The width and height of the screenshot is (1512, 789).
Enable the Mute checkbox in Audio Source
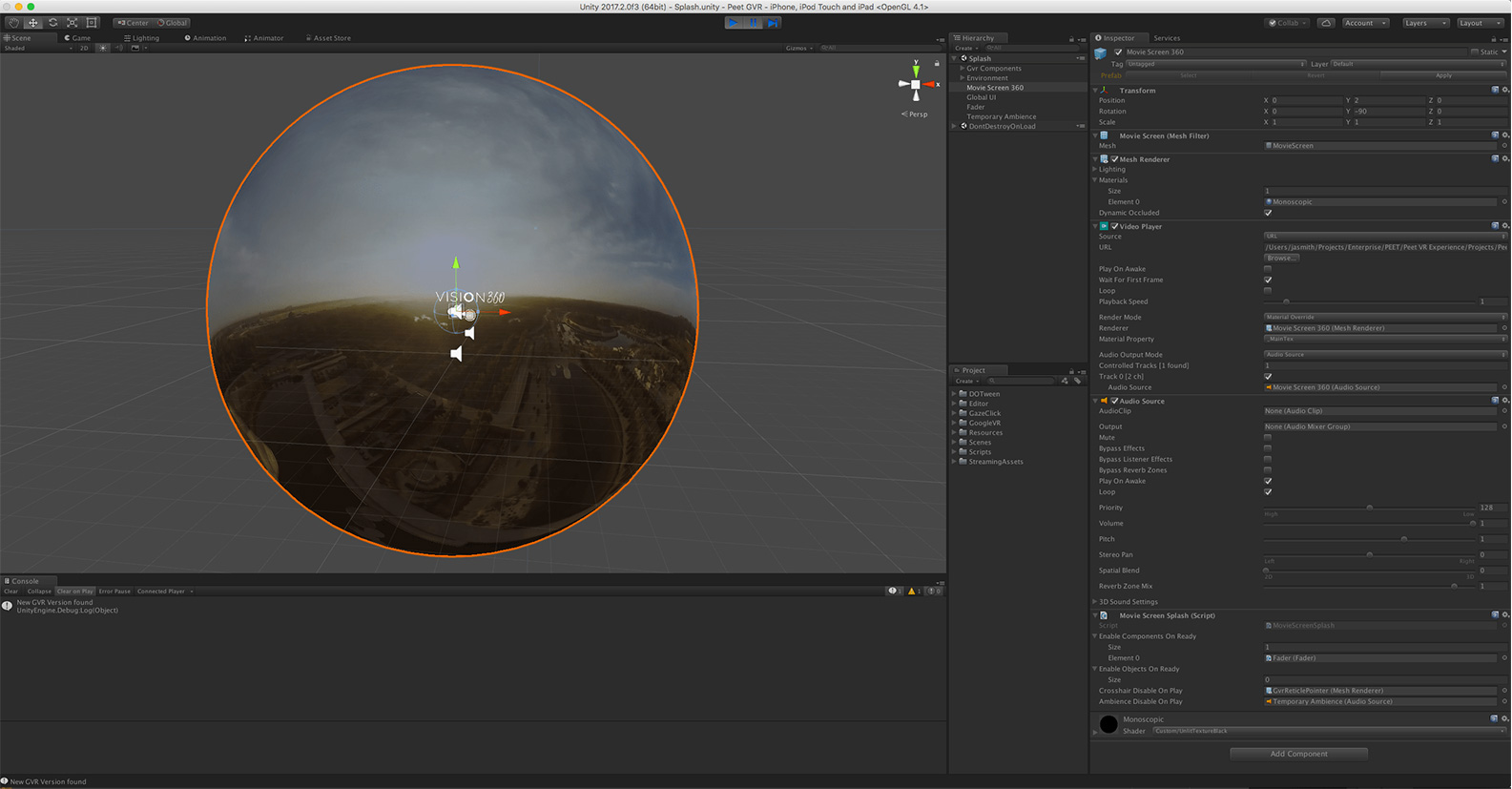pos(1268,437)
